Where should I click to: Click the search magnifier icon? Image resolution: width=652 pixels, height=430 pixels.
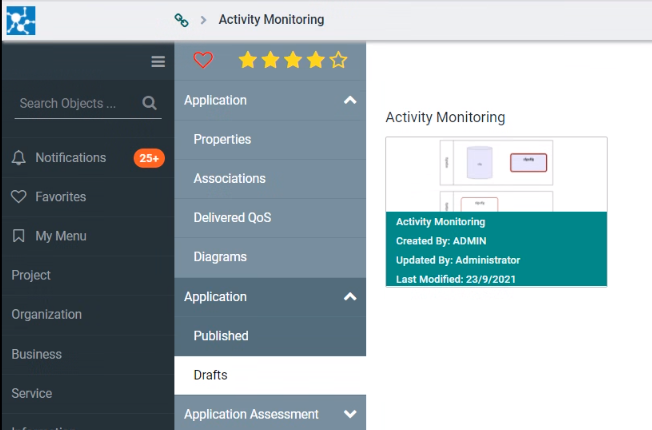(150, 103)
